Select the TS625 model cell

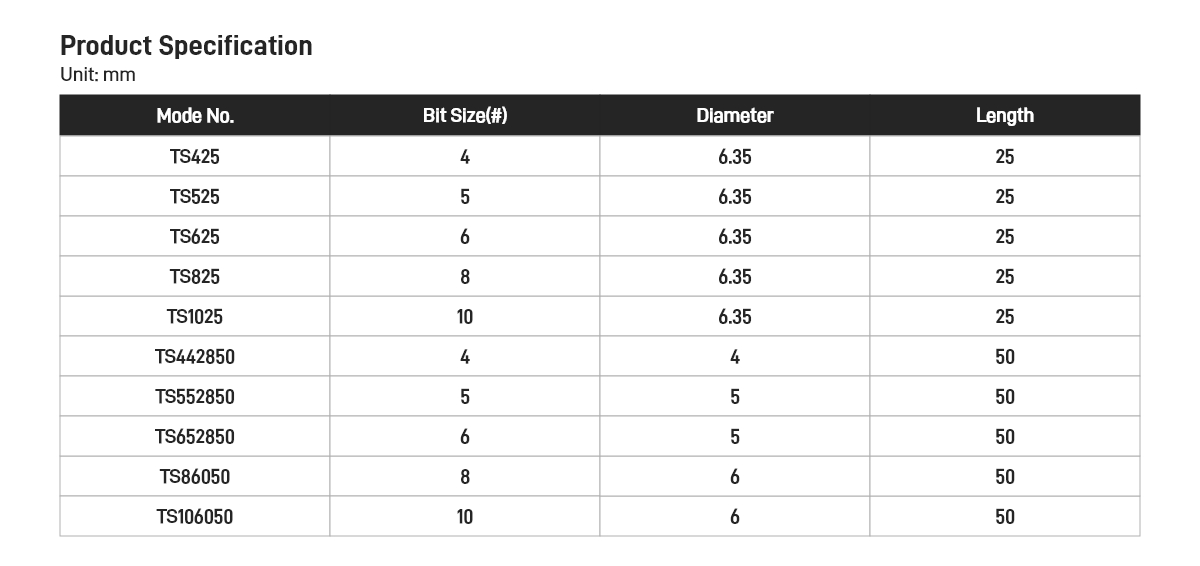[x=195, y=237]
